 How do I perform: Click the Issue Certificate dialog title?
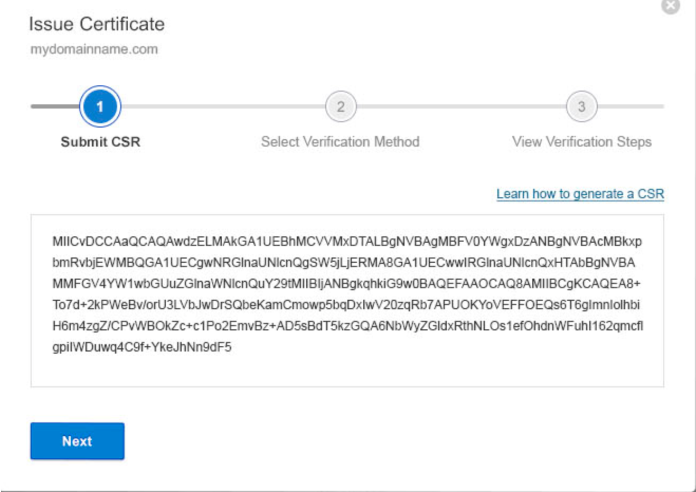click(97, 24)
